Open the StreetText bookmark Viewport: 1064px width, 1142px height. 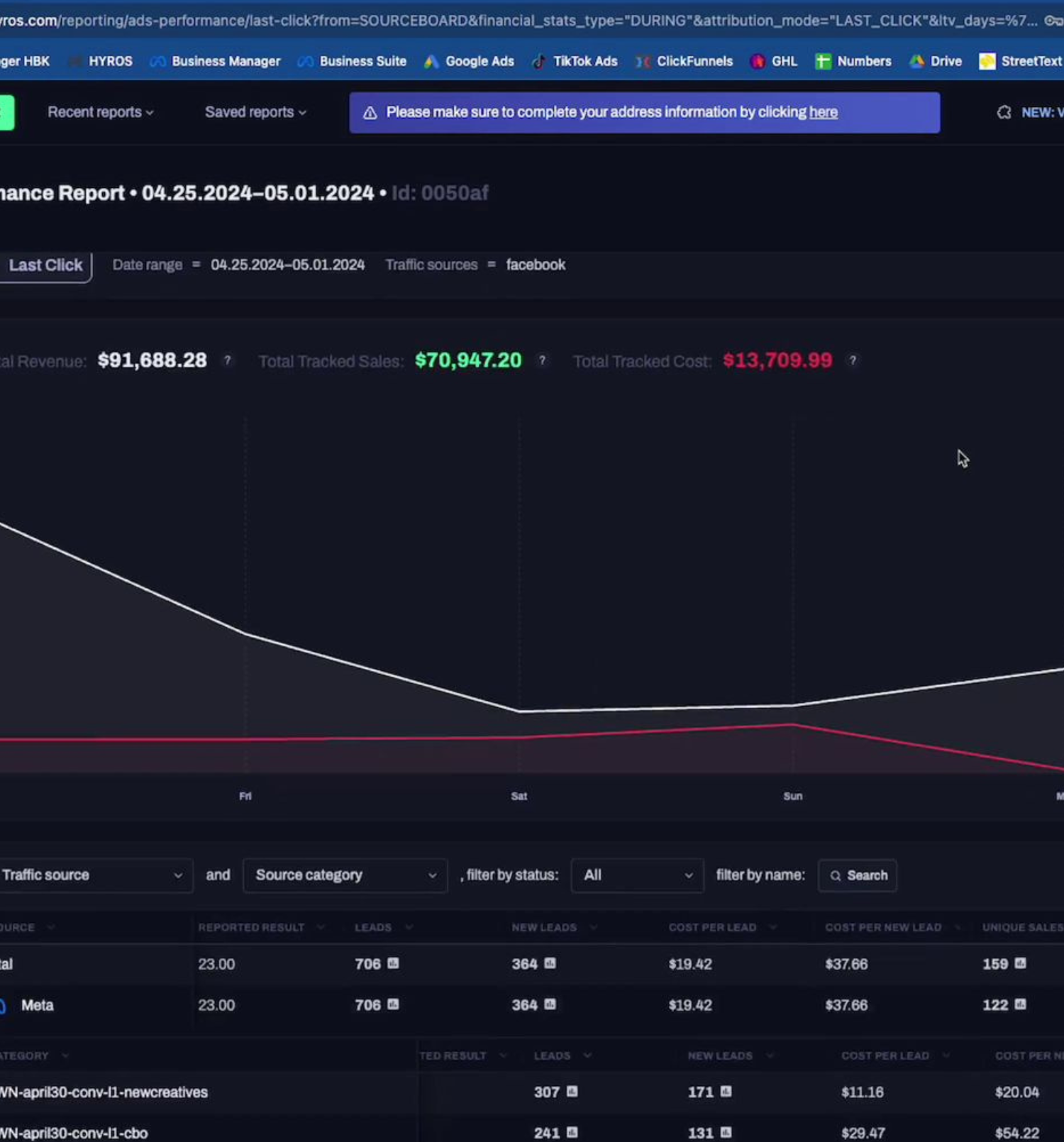[1020, 61]
